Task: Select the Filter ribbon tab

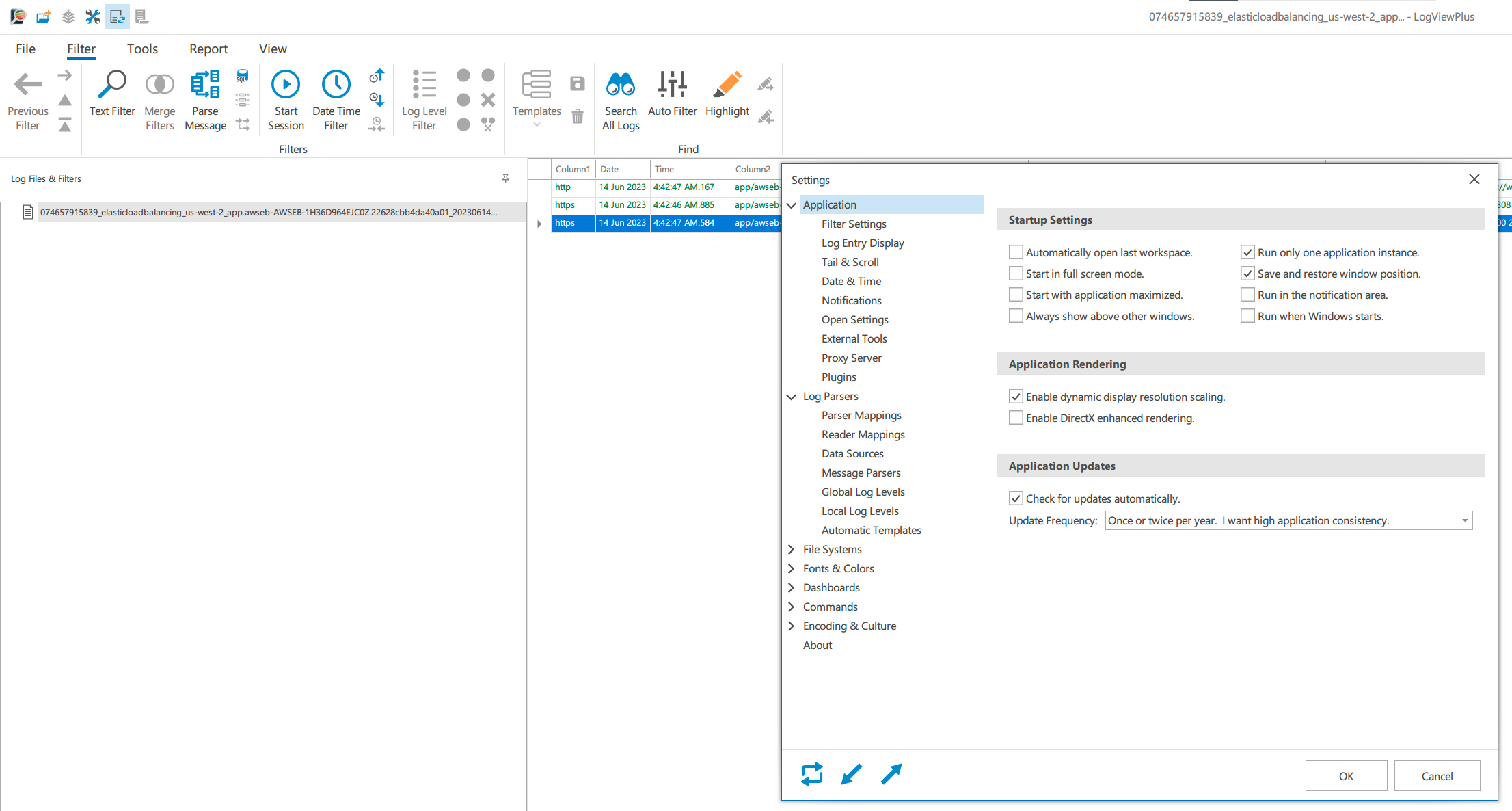Action: coord(81,49)
